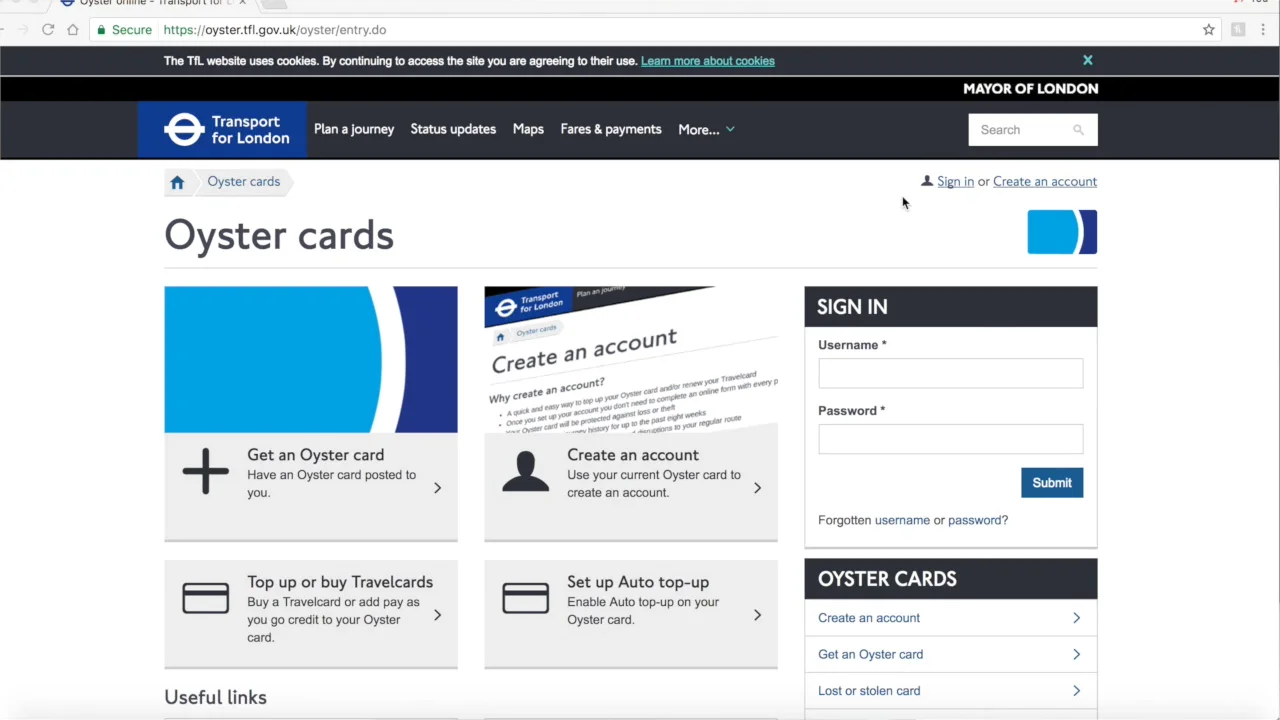Viewport: 1280px width, 720px height.
Task: Click arrow on Set up Auto top-up tile
Action: [x=757, y=615]
